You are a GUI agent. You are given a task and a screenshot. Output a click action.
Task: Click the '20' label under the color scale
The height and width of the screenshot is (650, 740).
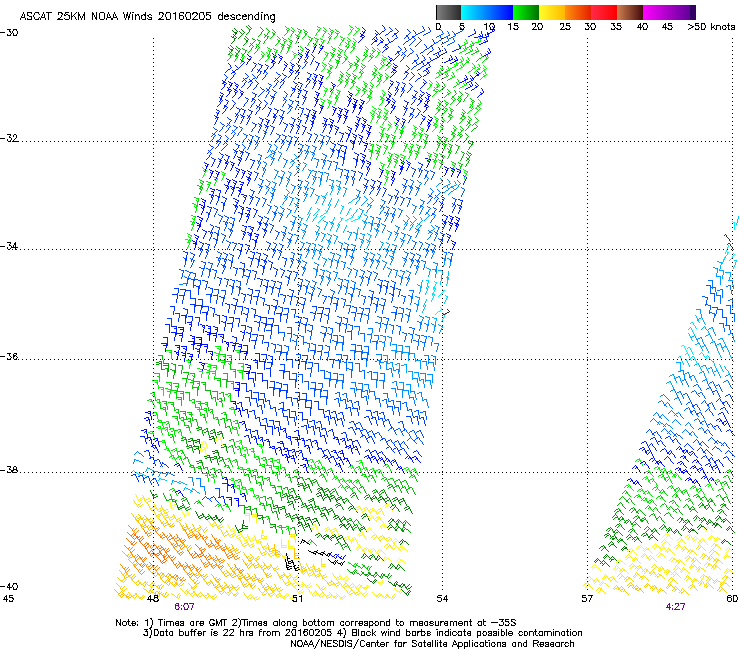point(537,27)
